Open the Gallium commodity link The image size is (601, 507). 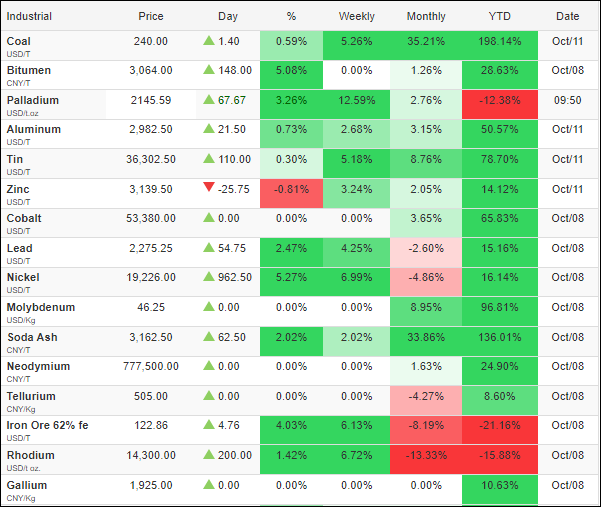[x=26, y=485]
